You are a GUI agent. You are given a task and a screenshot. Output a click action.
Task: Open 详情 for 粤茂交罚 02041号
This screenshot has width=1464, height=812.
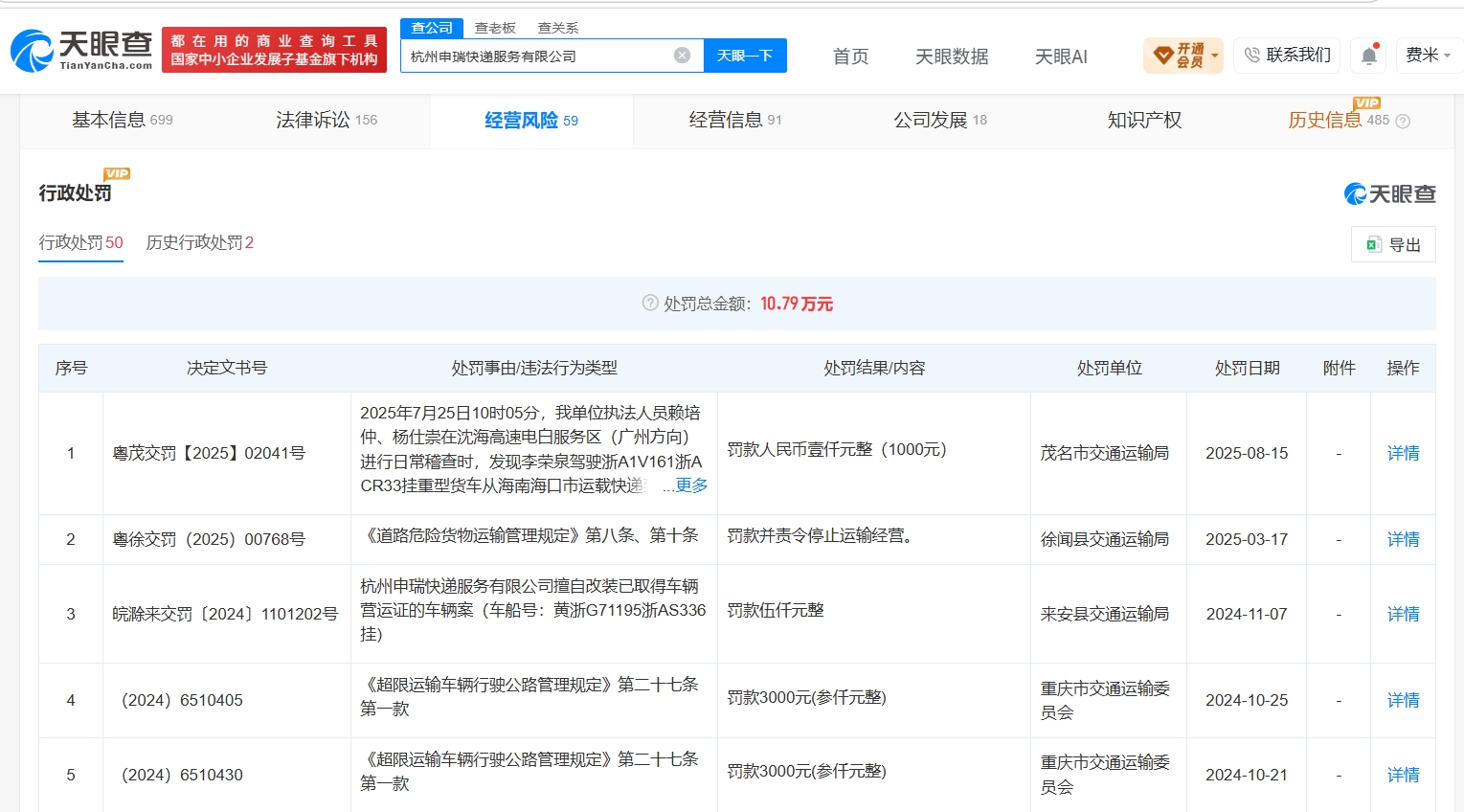pos(1403,453)
